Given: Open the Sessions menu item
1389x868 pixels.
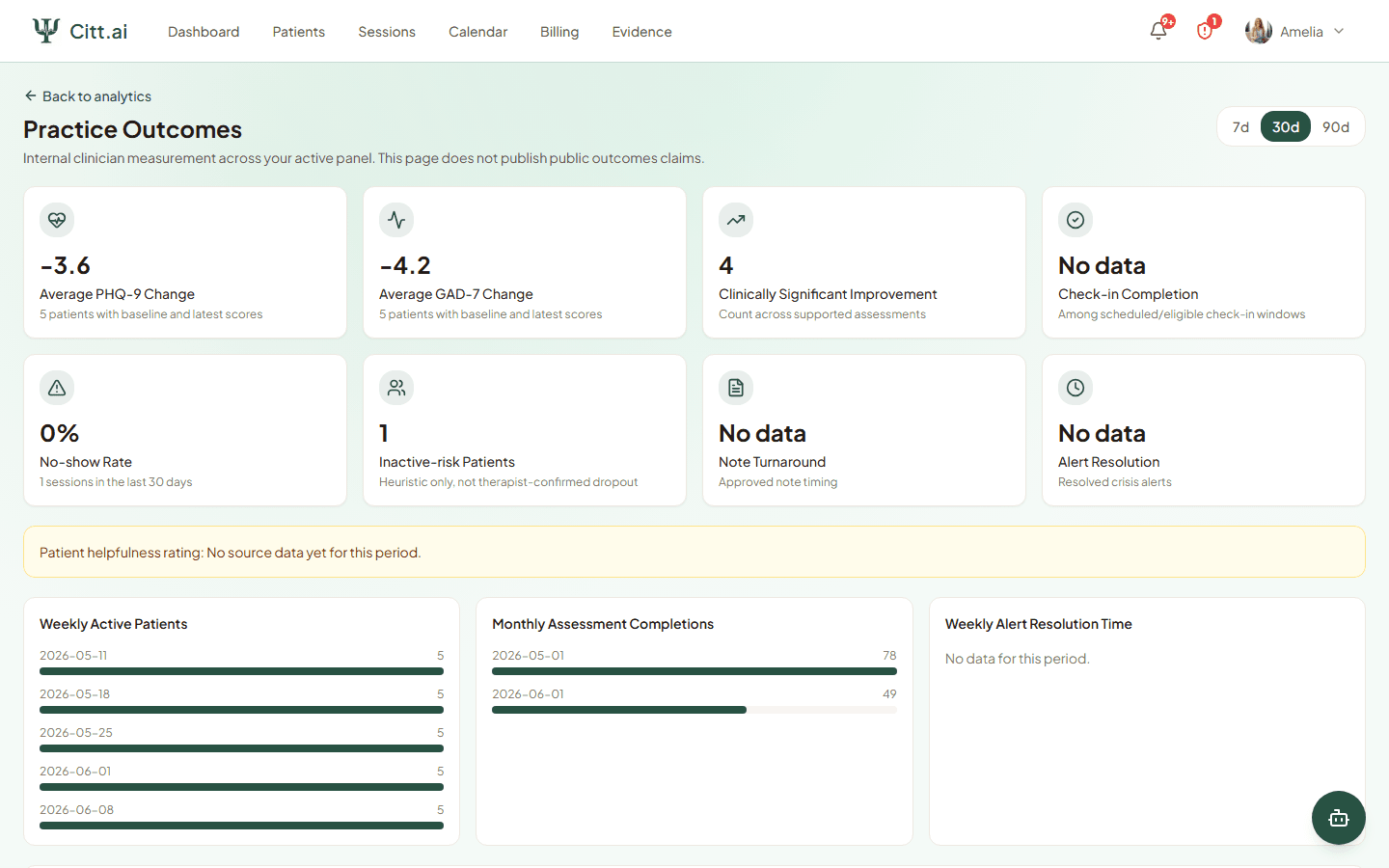Looking at the screenshot, I should tap(387, 32).
